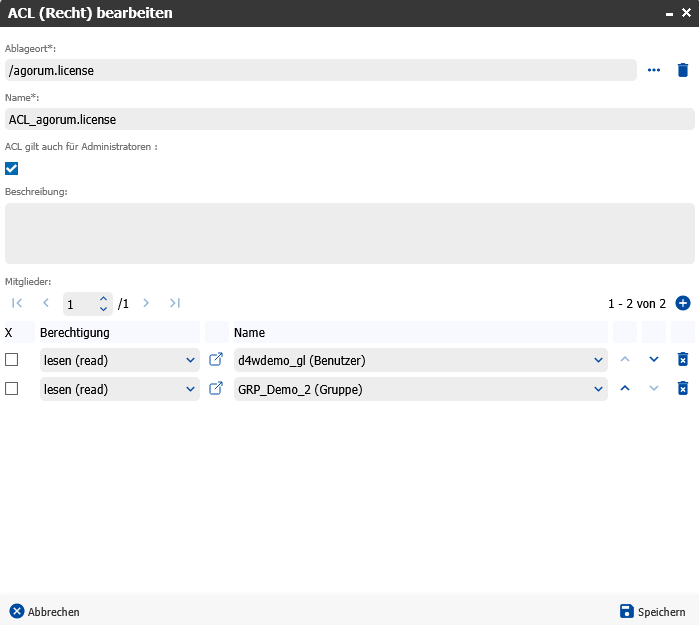
Task: Move d4wdemo_gl row down
Action: coord(654,359)
